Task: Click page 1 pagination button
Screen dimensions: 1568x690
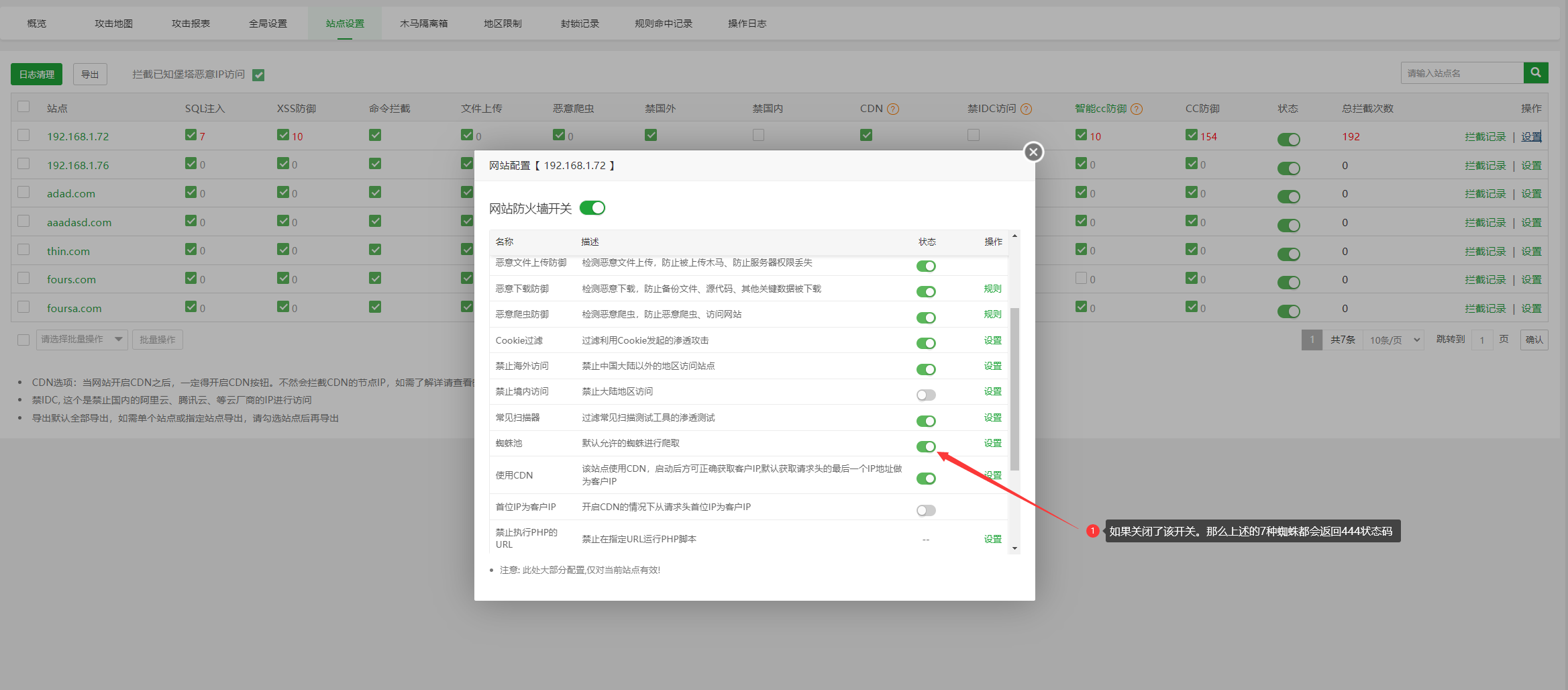Action: [1312, 340]
